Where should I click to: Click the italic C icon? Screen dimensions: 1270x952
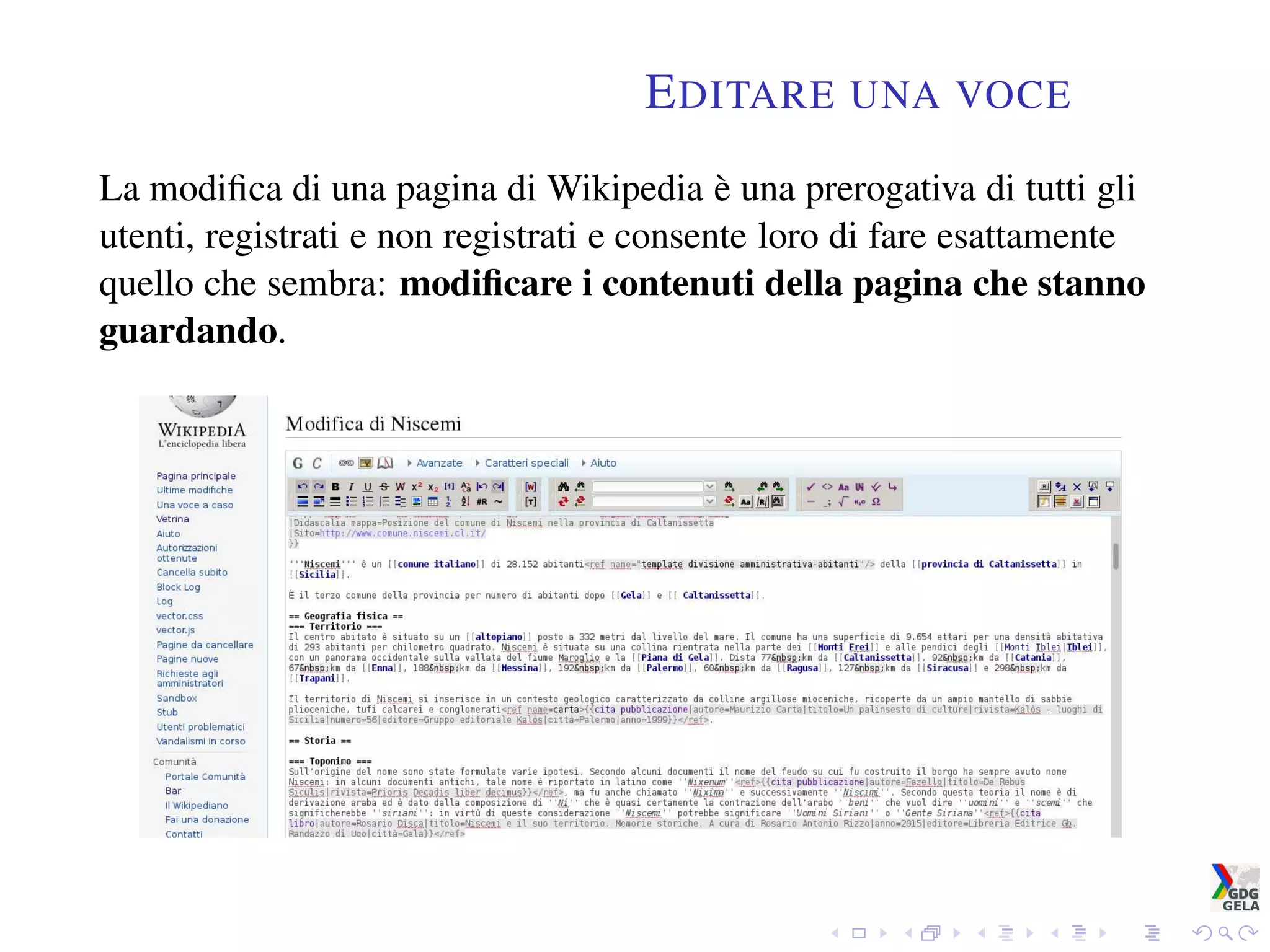(x=317, y=463)
